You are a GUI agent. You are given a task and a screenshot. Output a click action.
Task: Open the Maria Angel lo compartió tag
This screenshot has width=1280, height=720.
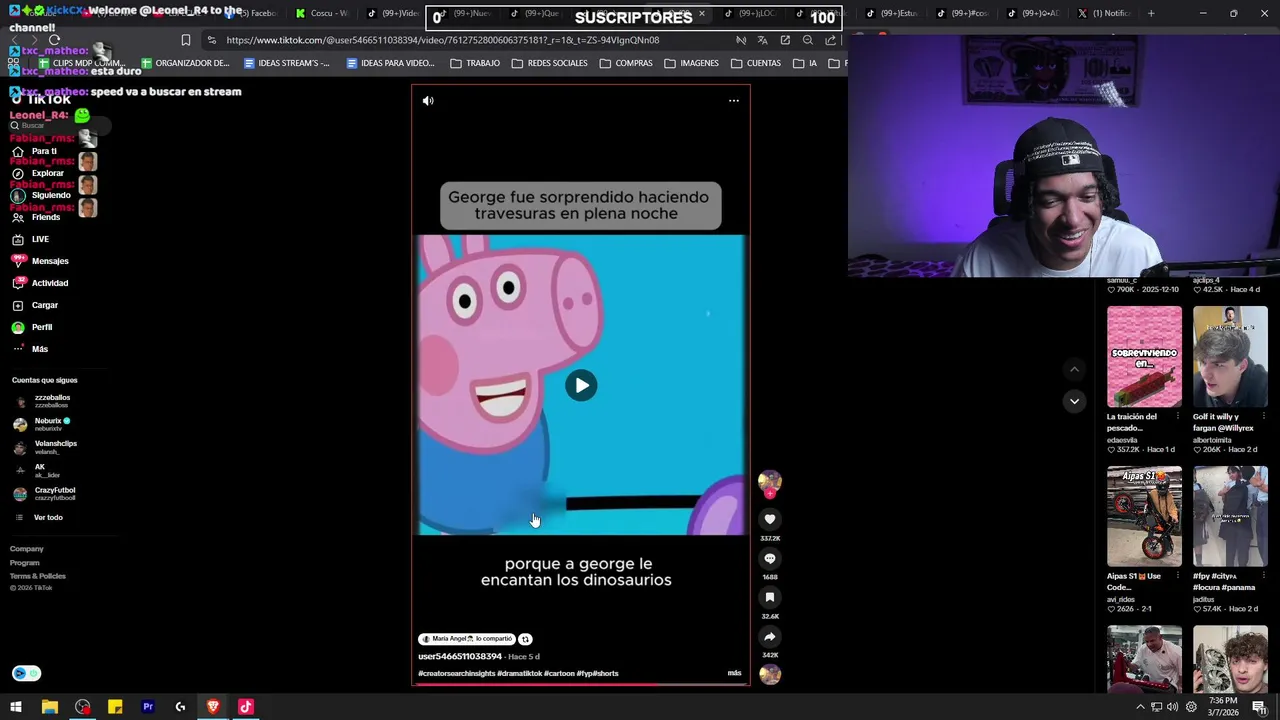tap(466, 639)
